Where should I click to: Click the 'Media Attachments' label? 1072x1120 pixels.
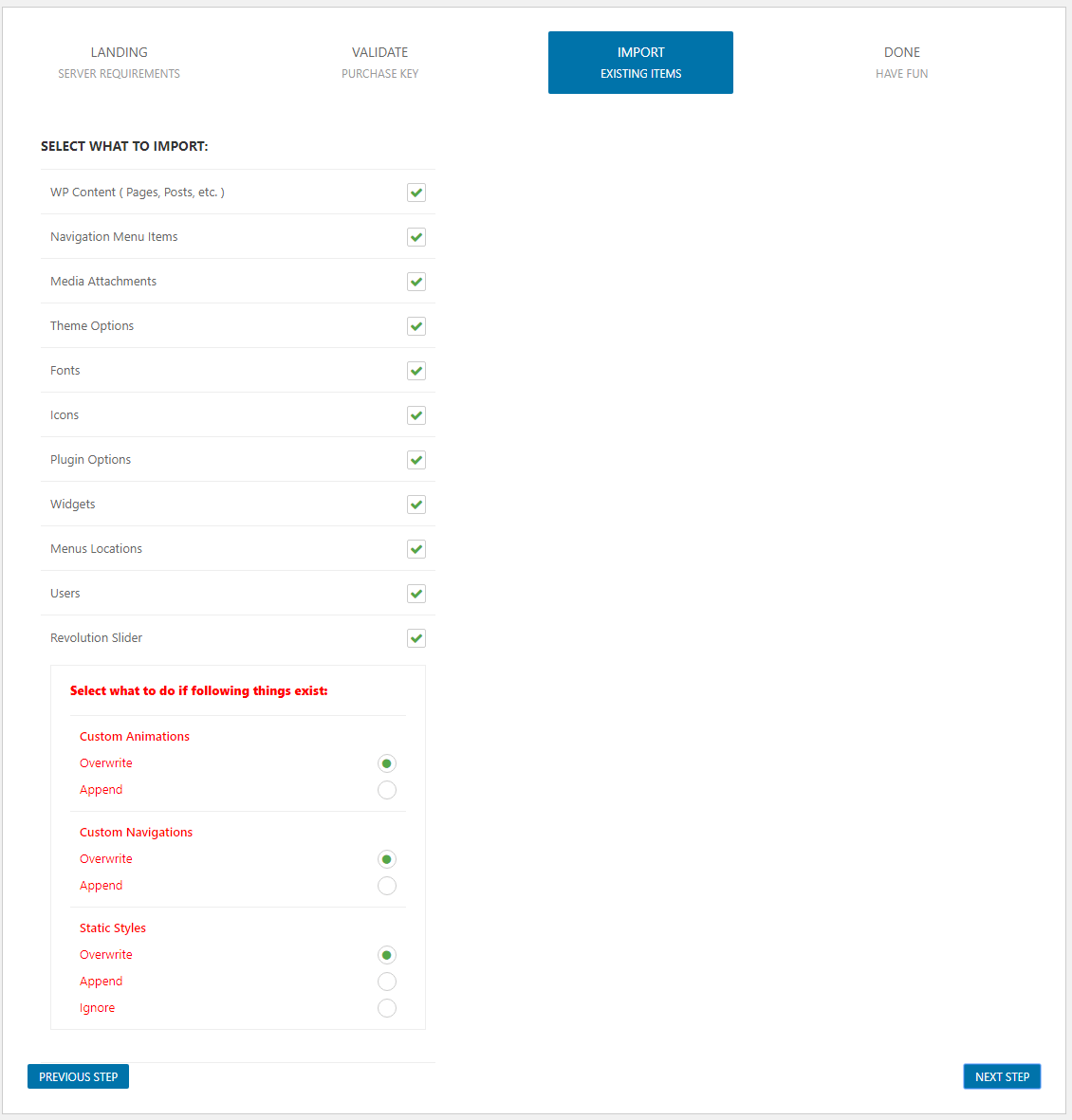pyautogui.click(x=102, y=282)
